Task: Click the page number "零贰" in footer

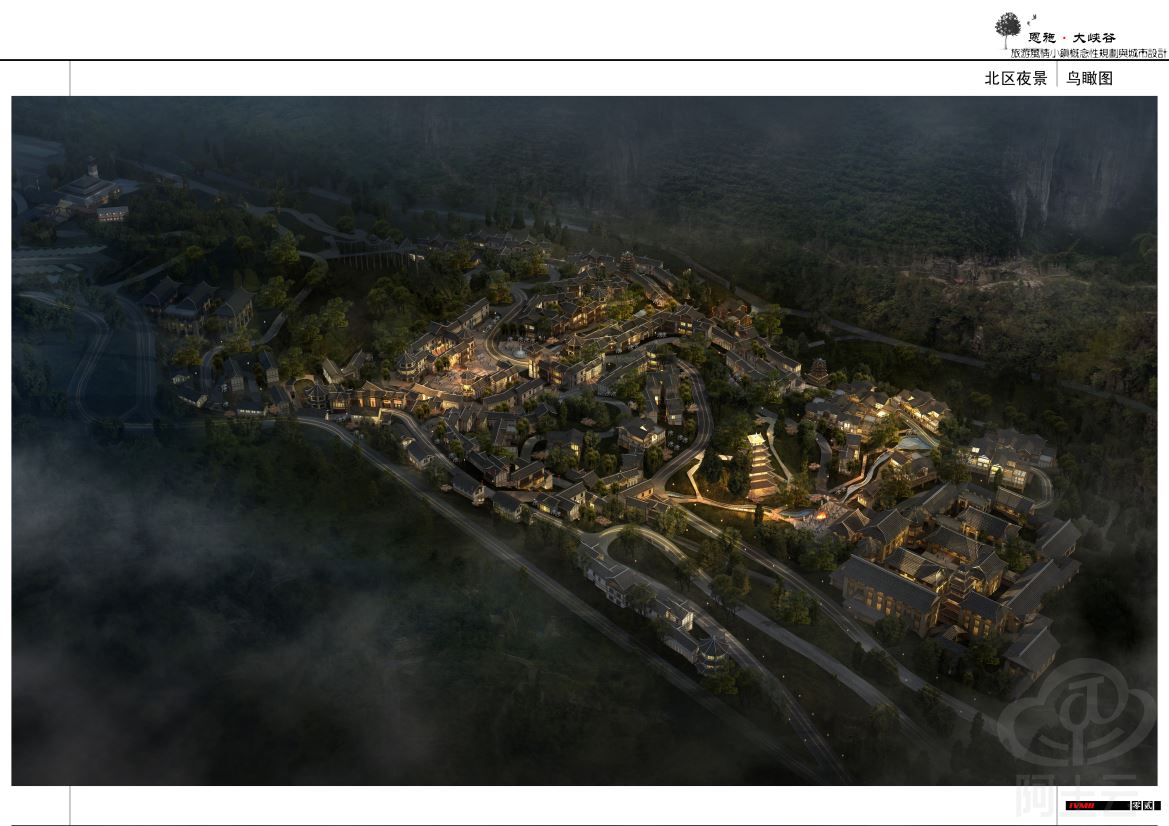Action: coord(1144,806)
